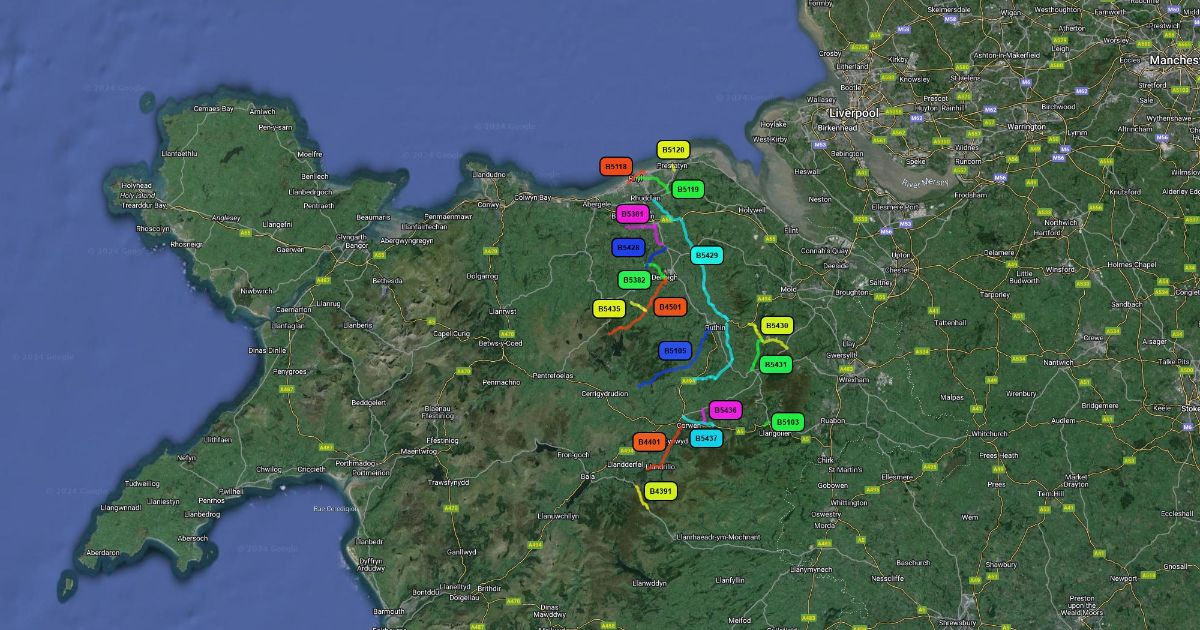Select the blue B5105 road label

coord(675,351)
